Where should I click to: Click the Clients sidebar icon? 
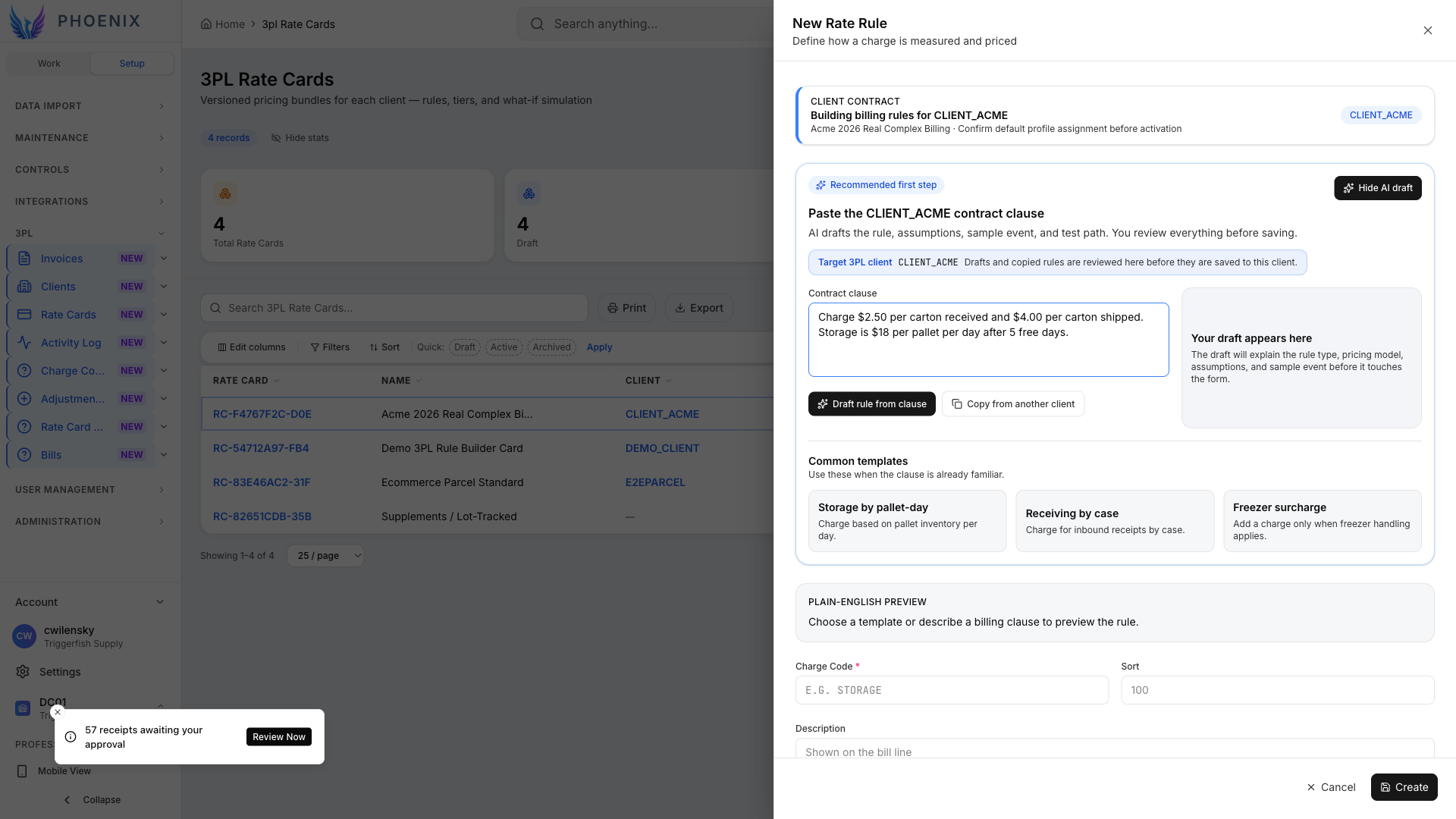click(24, 287)
